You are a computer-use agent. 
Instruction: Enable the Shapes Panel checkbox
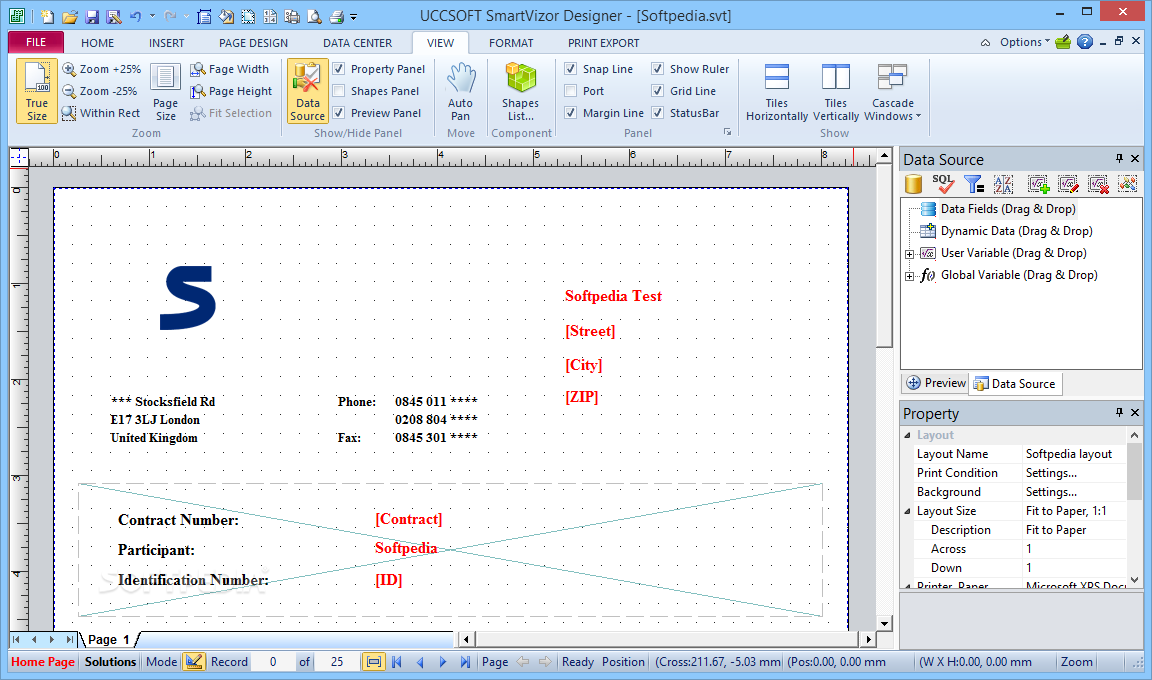[339, 91]
